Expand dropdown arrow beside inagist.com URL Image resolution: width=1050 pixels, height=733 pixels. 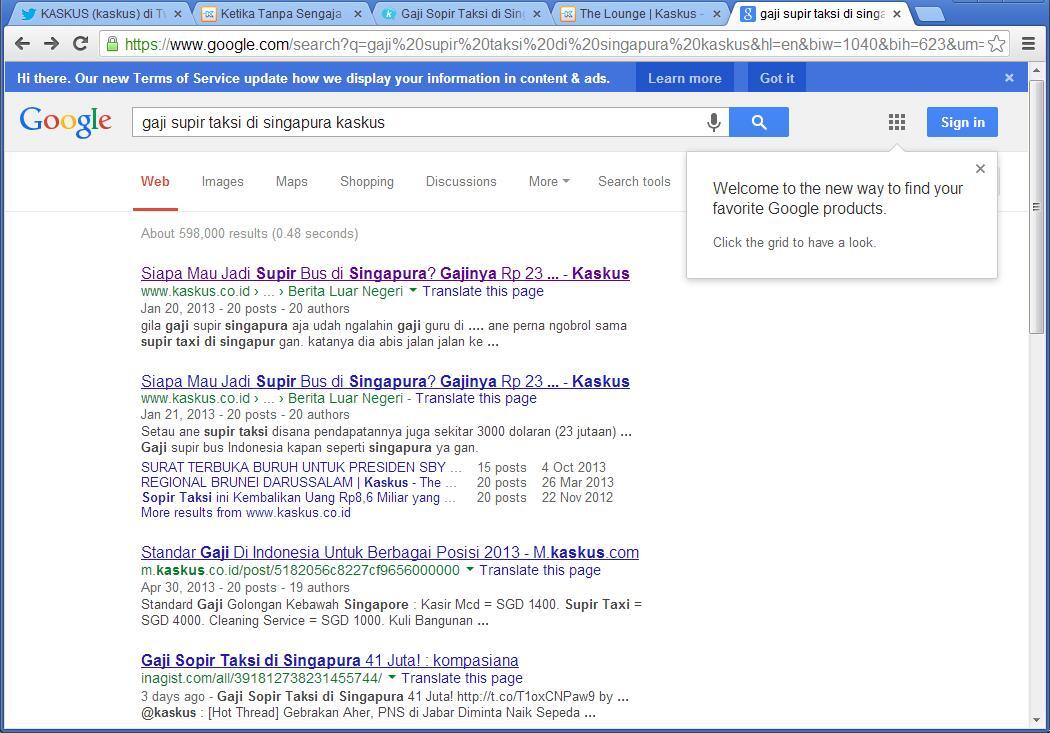392,677
